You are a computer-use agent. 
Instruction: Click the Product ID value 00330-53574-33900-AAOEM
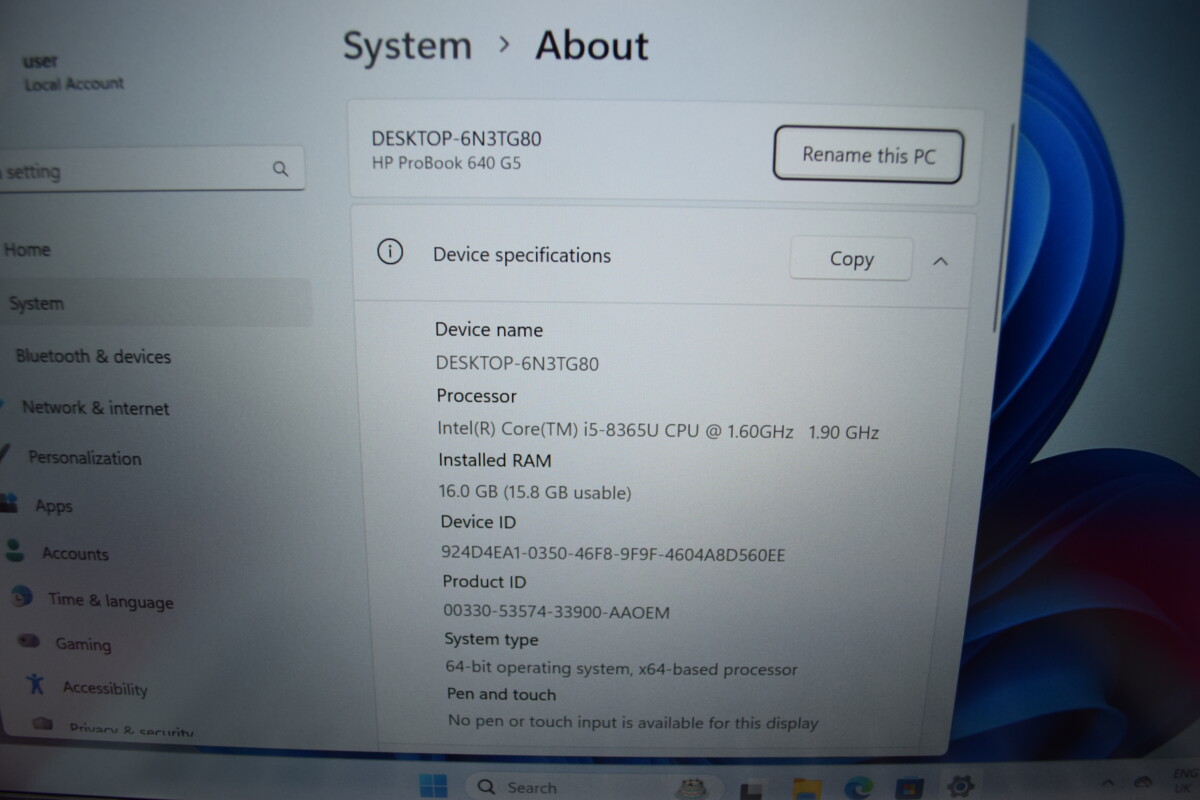click(556, 611)
